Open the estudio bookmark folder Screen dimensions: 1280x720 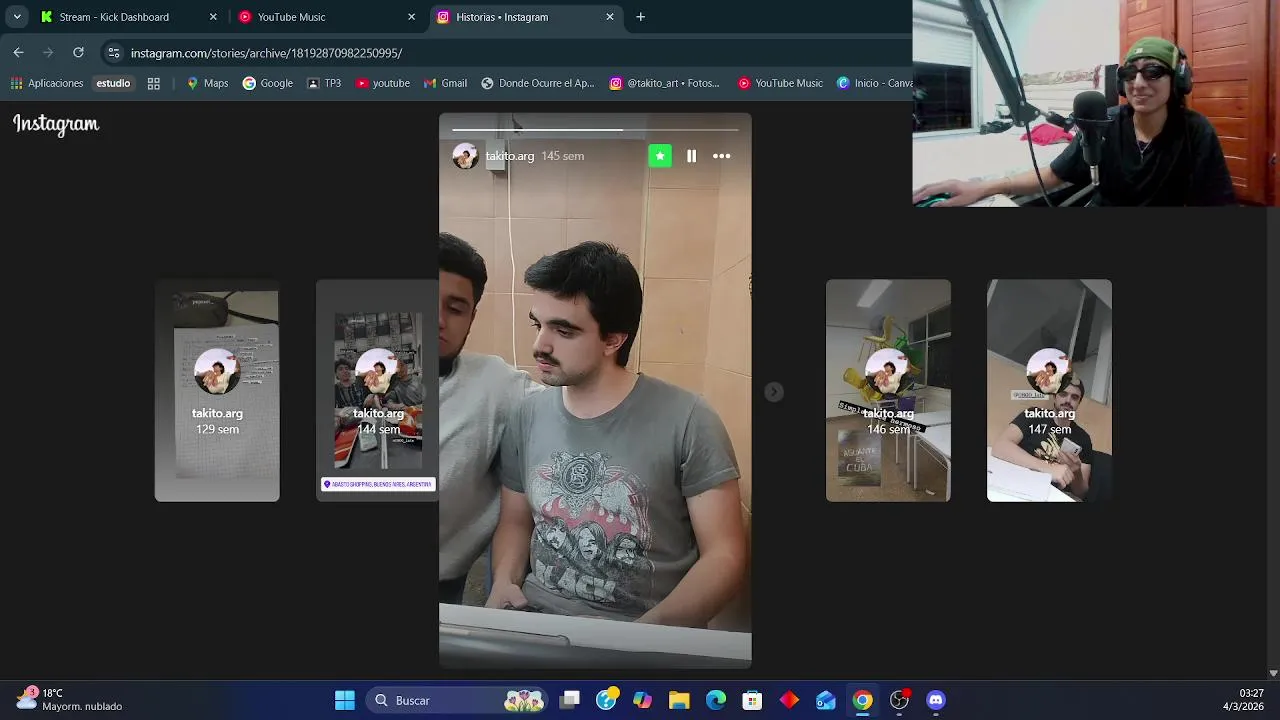coord(113,83)
